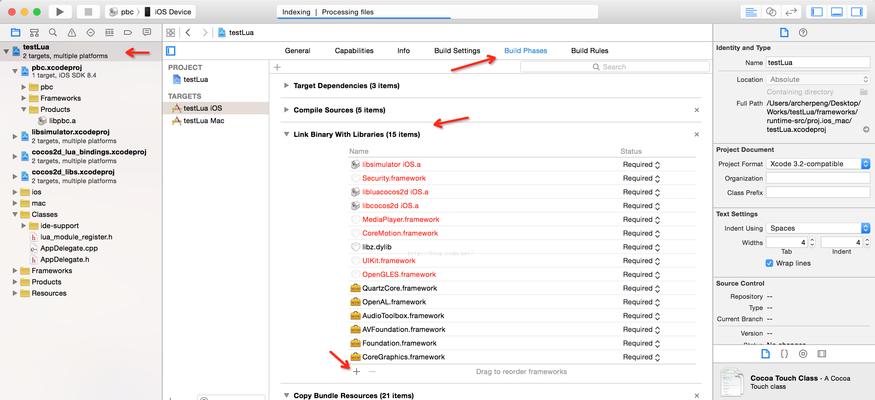Choose iOS Device as run destination
Image resolution: width=875 pixels, height=400 pixels.
168,12
